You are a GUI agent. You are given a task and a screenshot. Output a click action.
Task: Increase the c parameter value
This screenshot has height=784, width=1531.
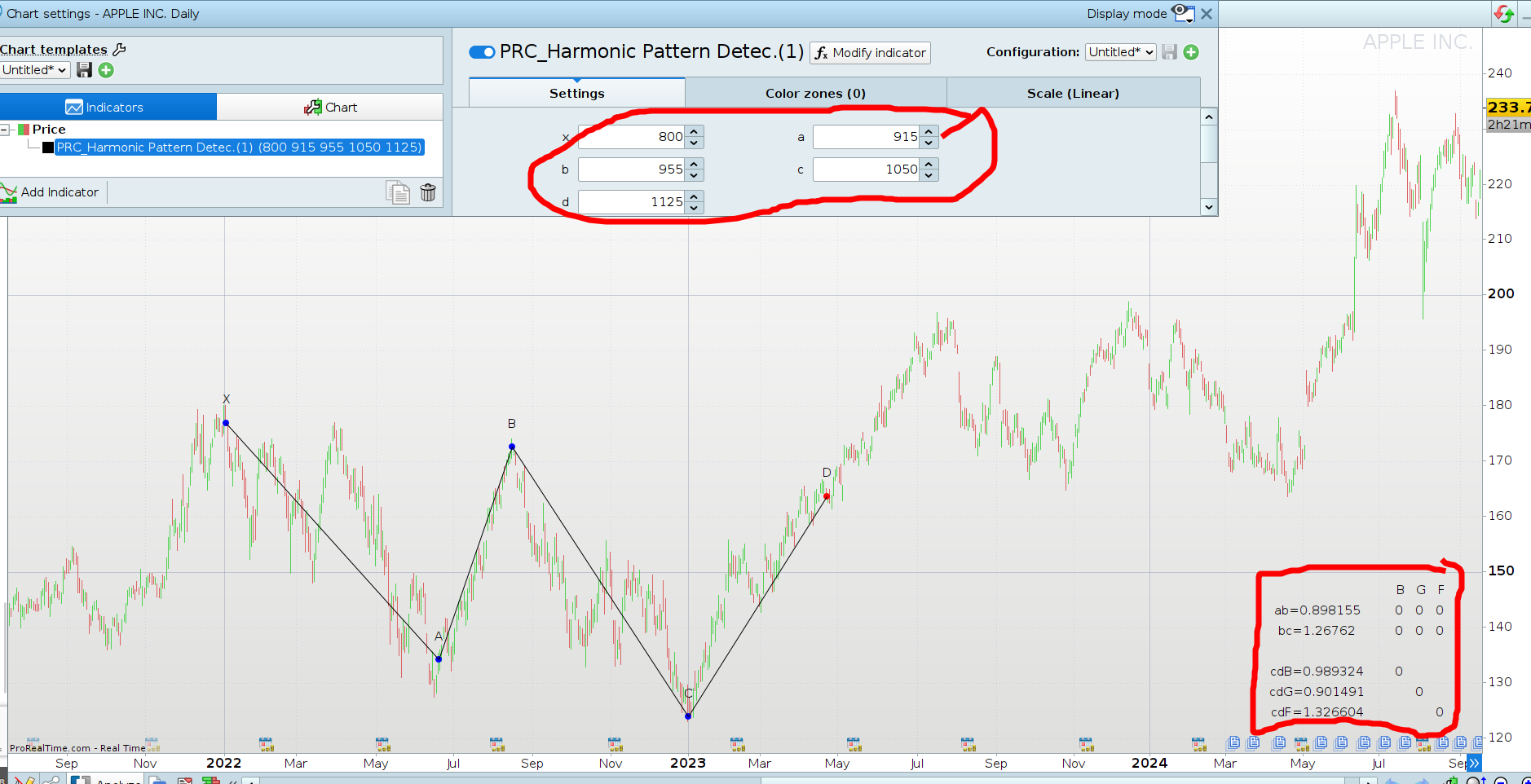[x=929, y=164]
